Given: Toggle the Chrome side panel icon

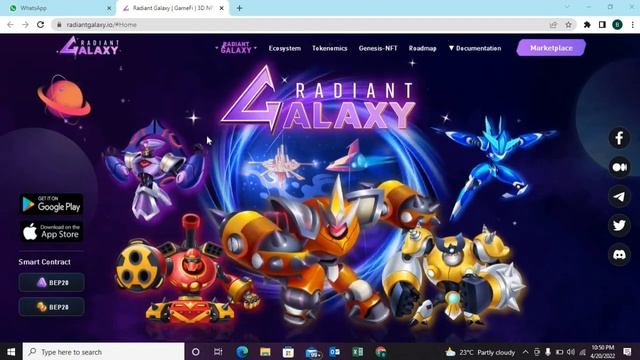Looking at the screenshot, I should (x=602, y=25).
